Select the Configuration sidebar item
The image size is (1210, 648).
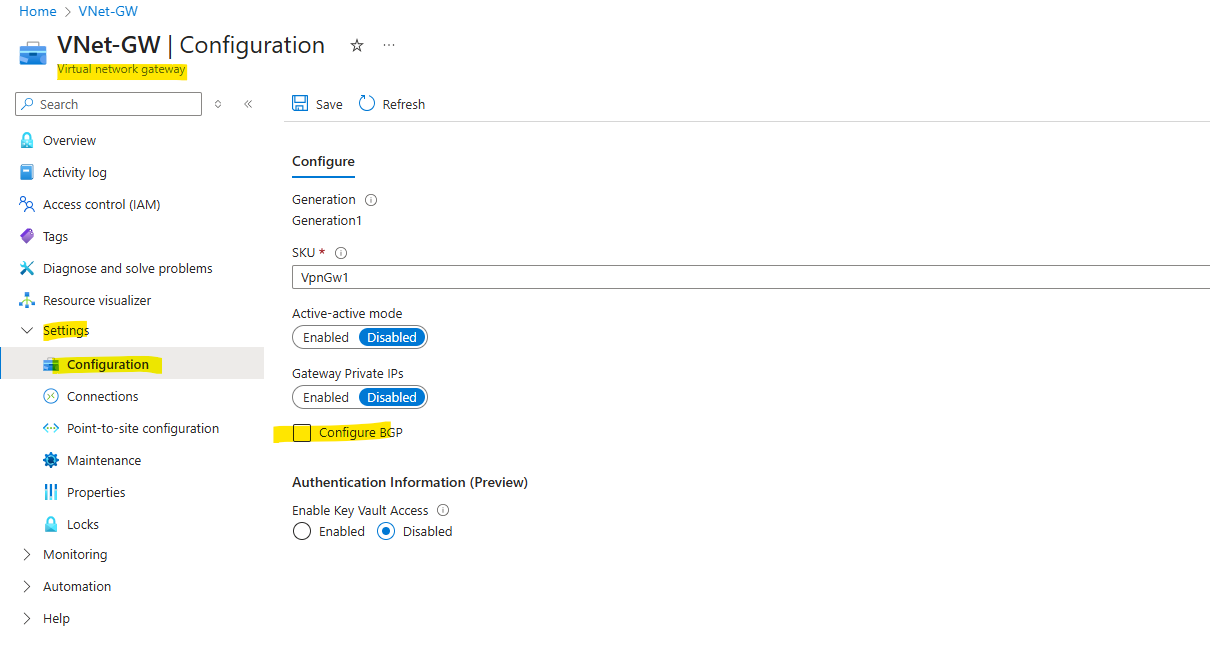(x=132, y=364)
